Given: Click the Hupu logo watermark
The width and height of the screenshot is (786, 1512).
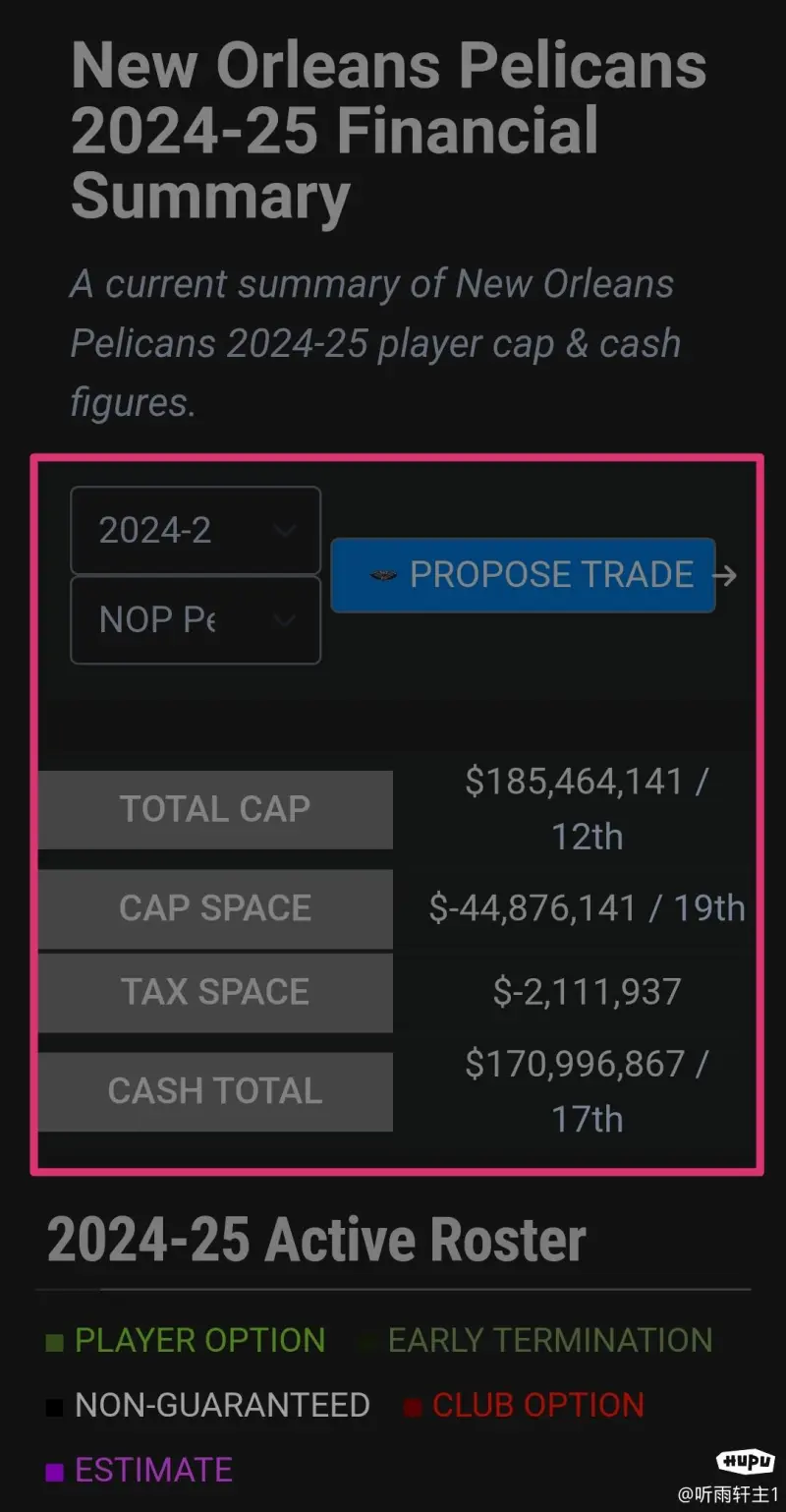Looking at the screenshot, I should (747, 1461).
